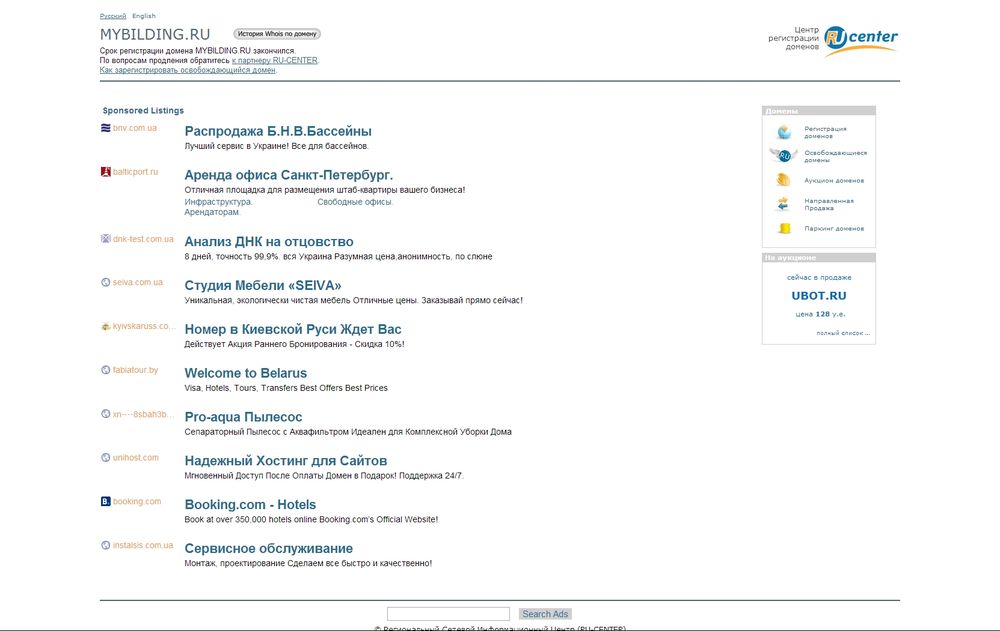Click the unihost.com favicon icon
Screen dimensions: 1000x631
[105, 457]
